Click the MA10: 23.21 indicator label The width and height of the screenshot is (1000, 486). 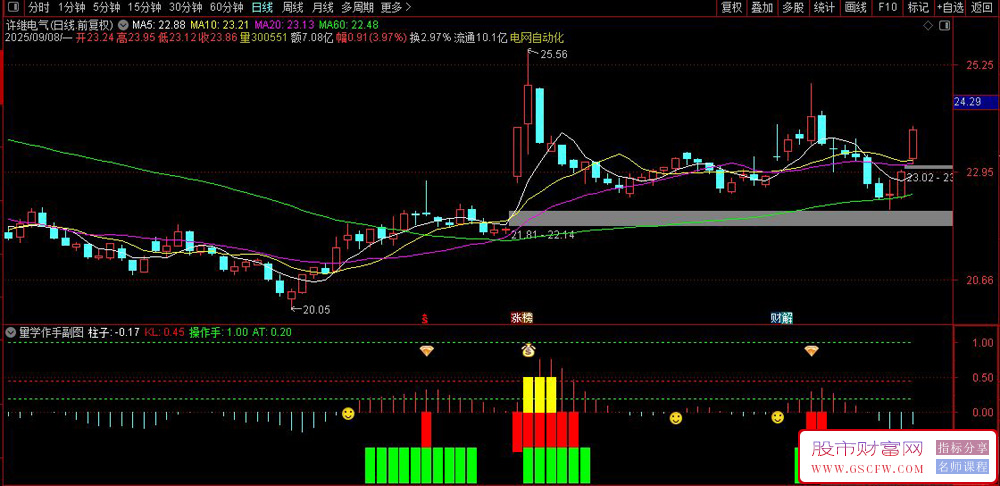(x=220, y=26)
